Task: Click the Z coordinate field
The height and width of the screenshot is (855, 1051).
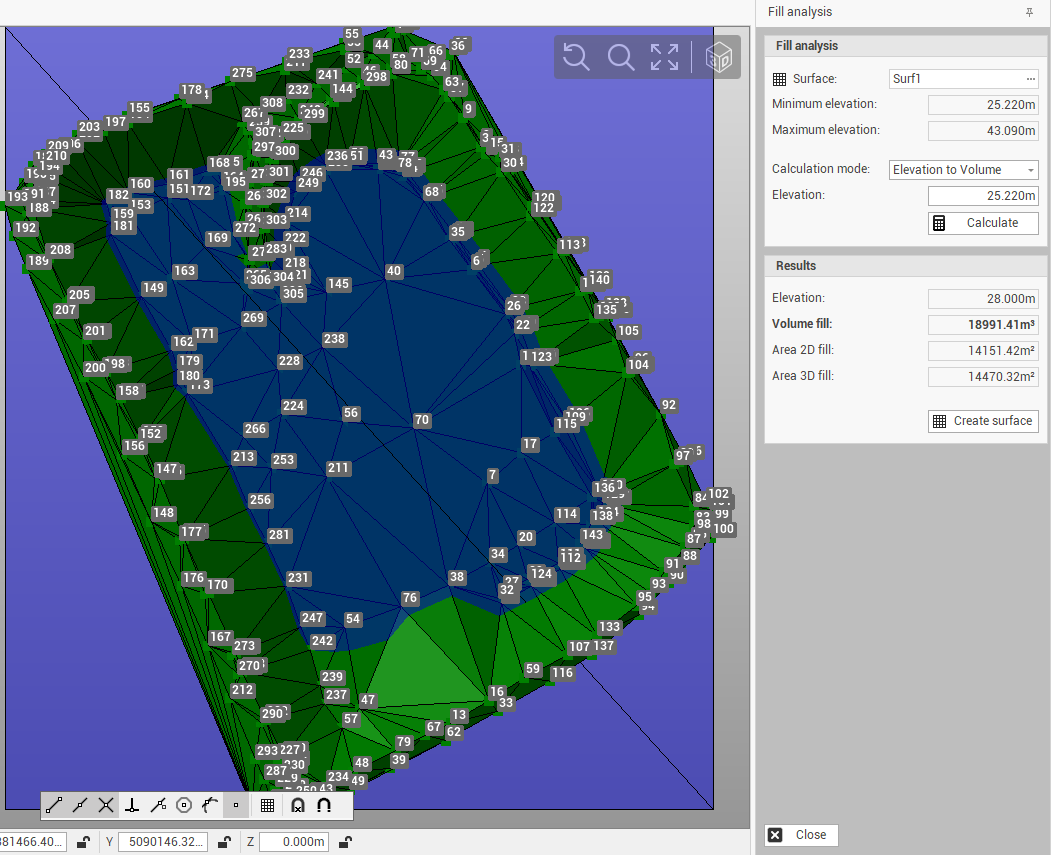Action: (292, 842)
